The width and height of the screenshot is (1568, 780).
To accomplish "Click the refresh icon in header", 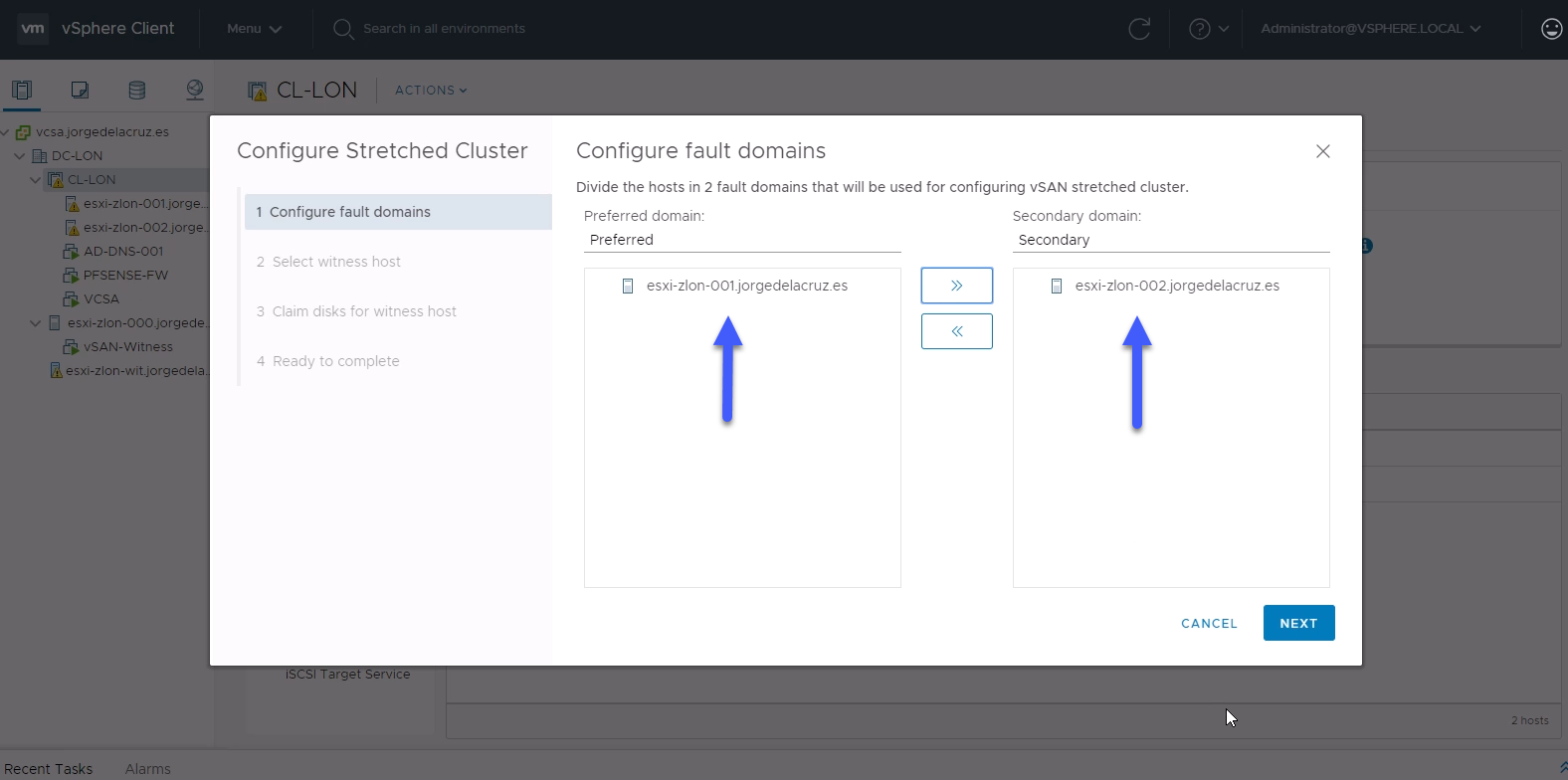I will 1139,29.
